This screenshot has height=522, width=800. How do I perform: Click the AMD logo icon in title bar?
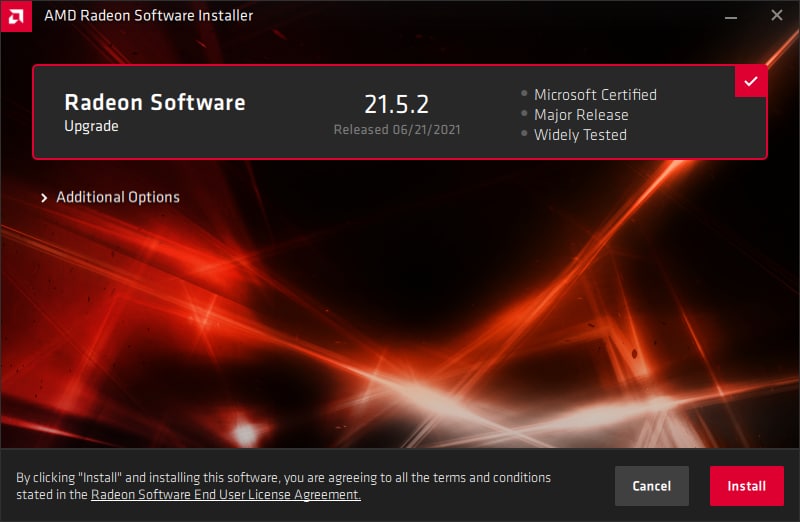pyautogui.click(x=16, y=16)
